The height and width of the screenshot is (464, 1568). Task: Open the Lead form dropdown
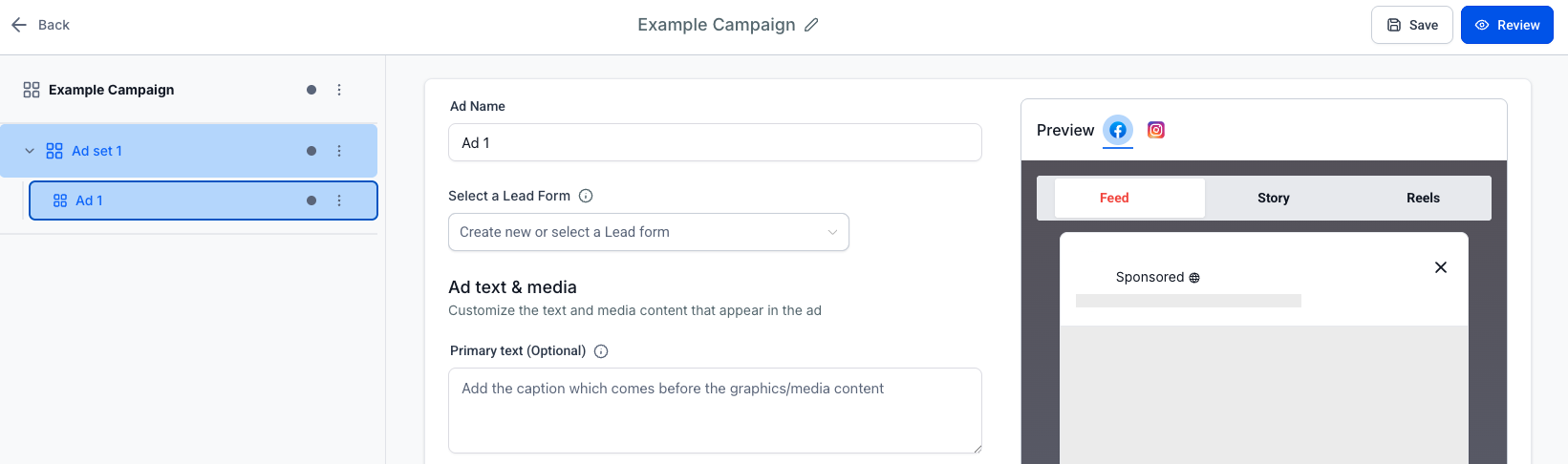click(x=648, y=232)
